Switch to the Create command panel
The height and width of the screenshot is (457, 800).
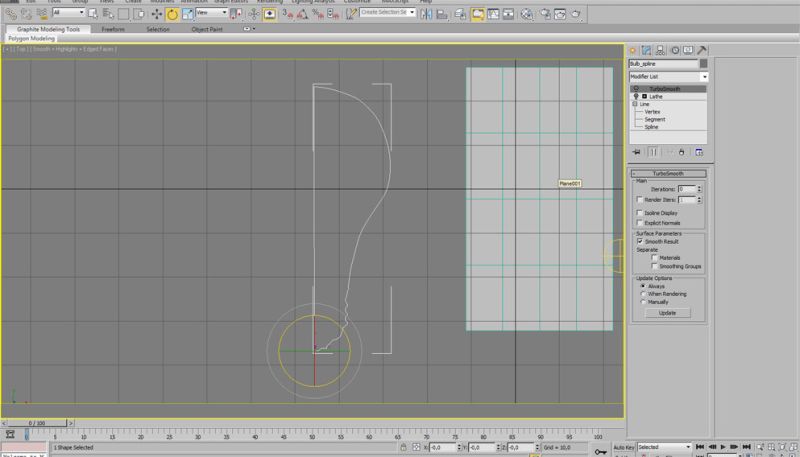[x=633, y=50]
